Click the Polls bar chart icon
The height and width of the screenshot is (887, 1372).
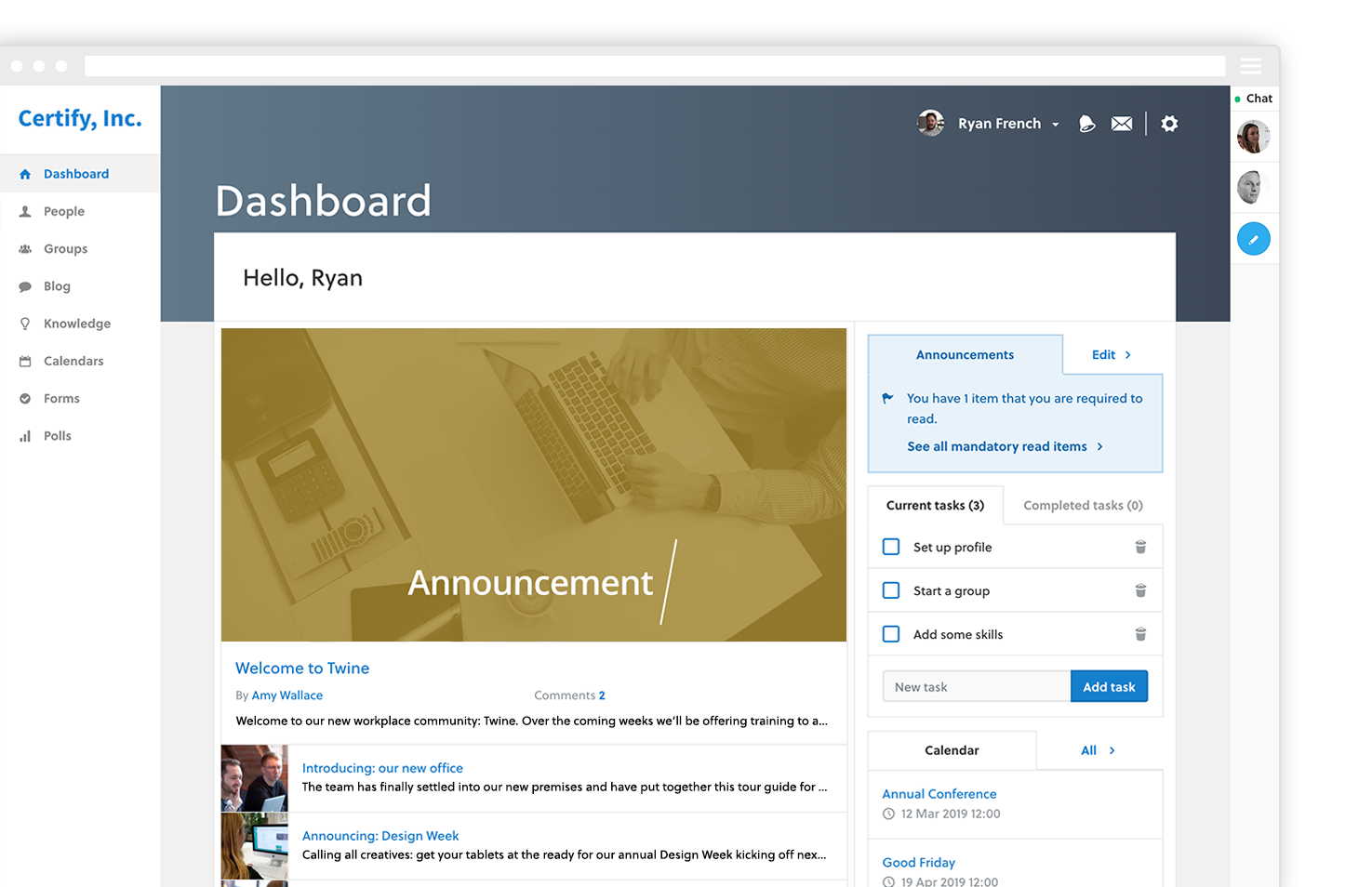pos(25,435)
